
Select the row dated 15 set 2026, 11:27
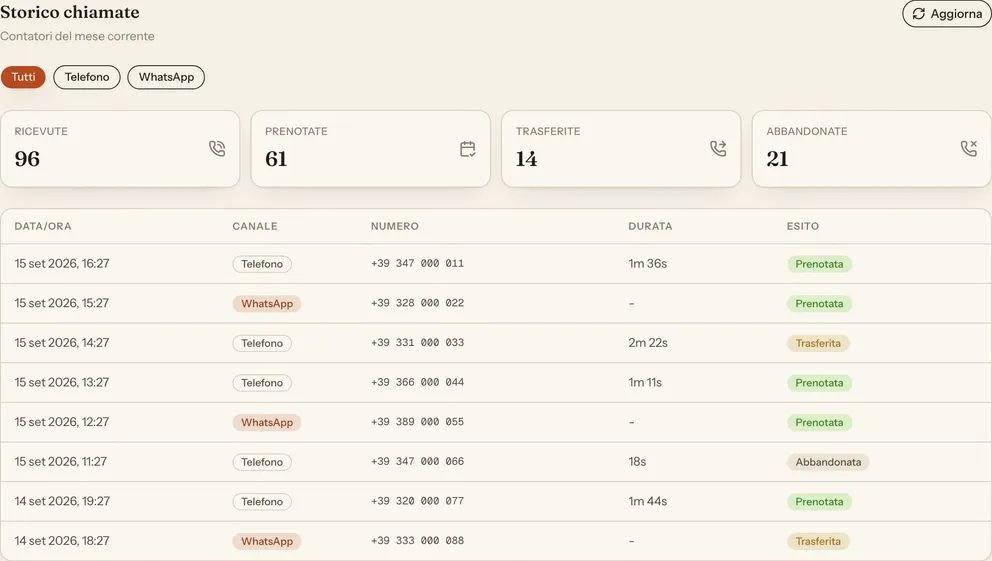click(496, 462)
